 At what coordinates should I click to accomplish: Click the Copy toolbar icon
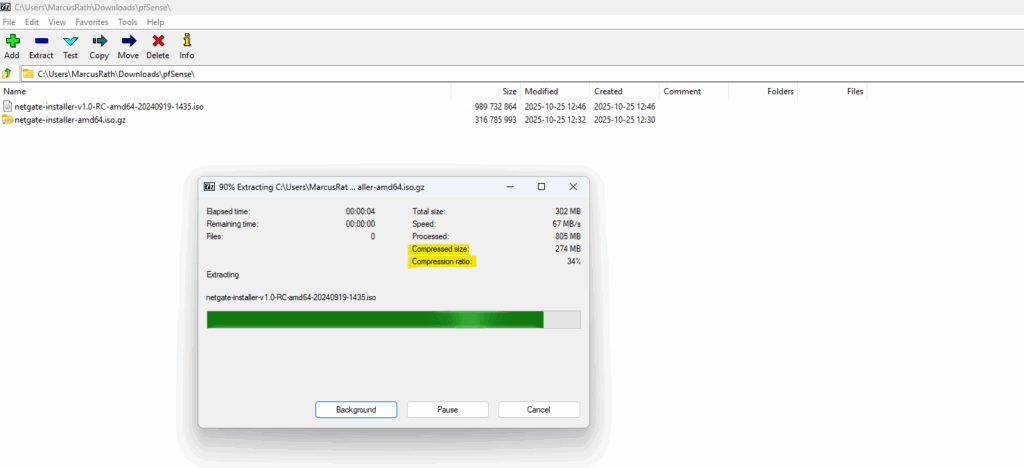(99, 40)
